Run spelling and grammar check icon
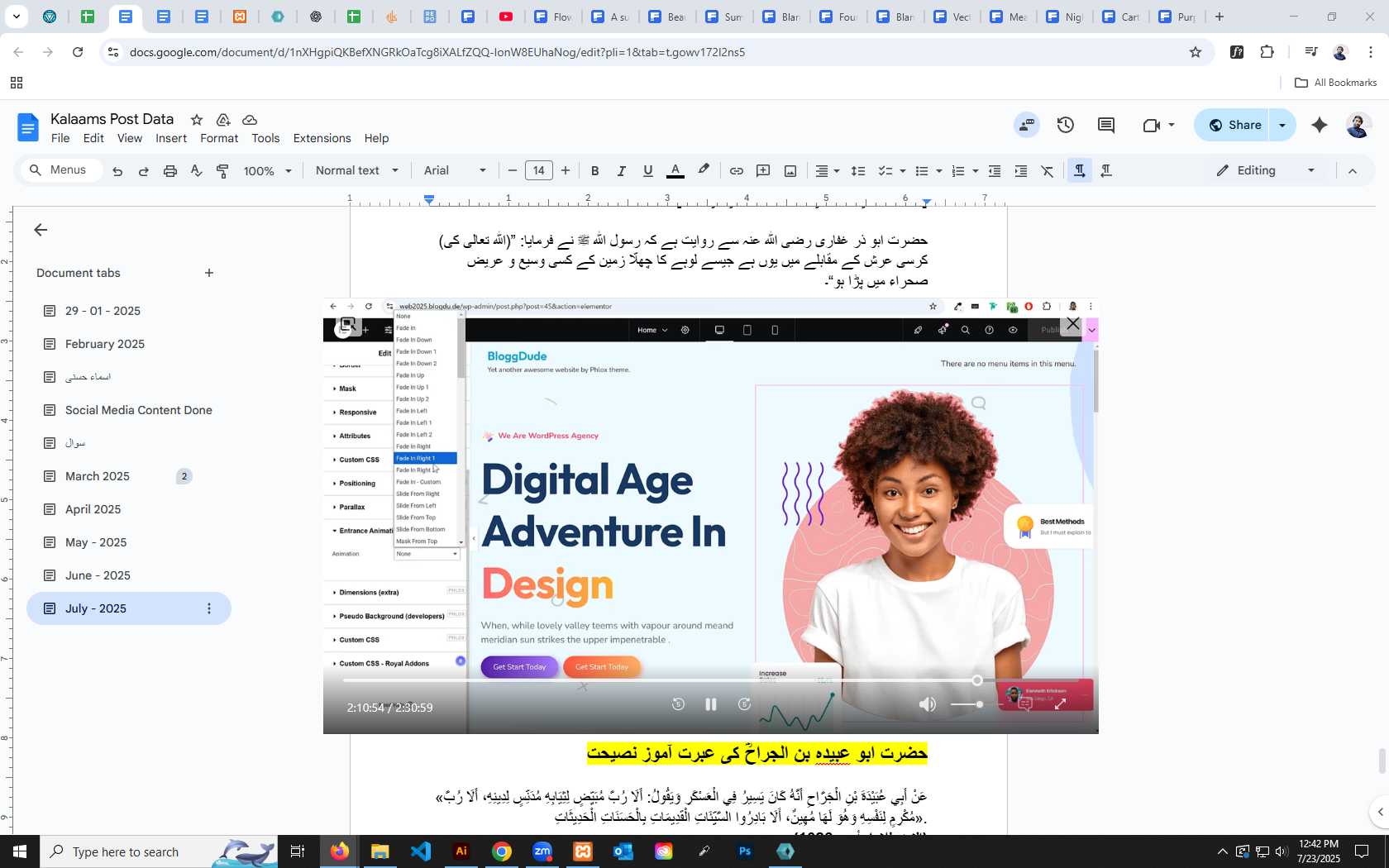The width and height of the screenshot is (1389, 868). [x=197, y=171]
